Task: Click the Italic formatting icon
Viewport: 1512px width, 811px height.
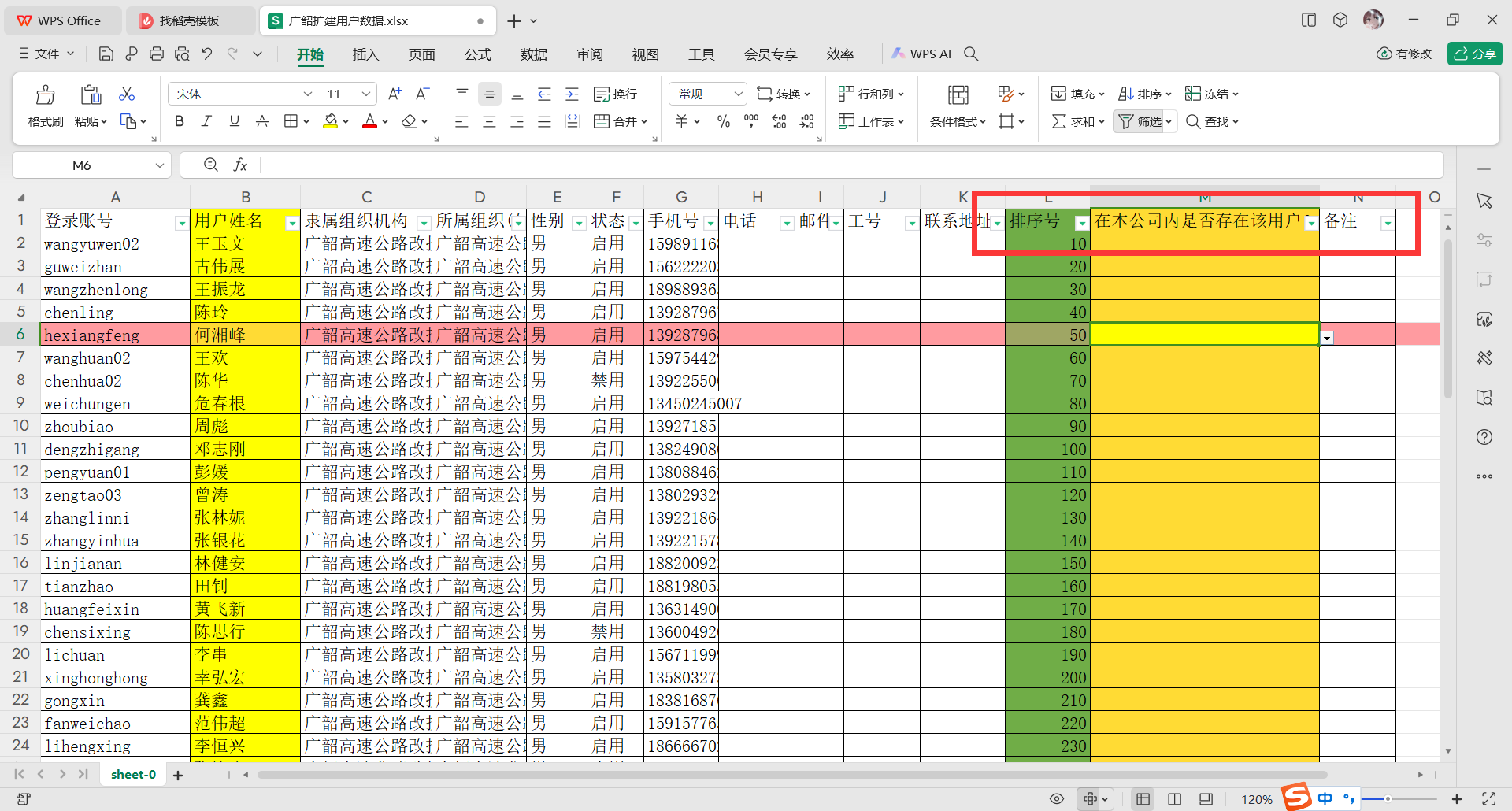Action: (x=206, y=121)
